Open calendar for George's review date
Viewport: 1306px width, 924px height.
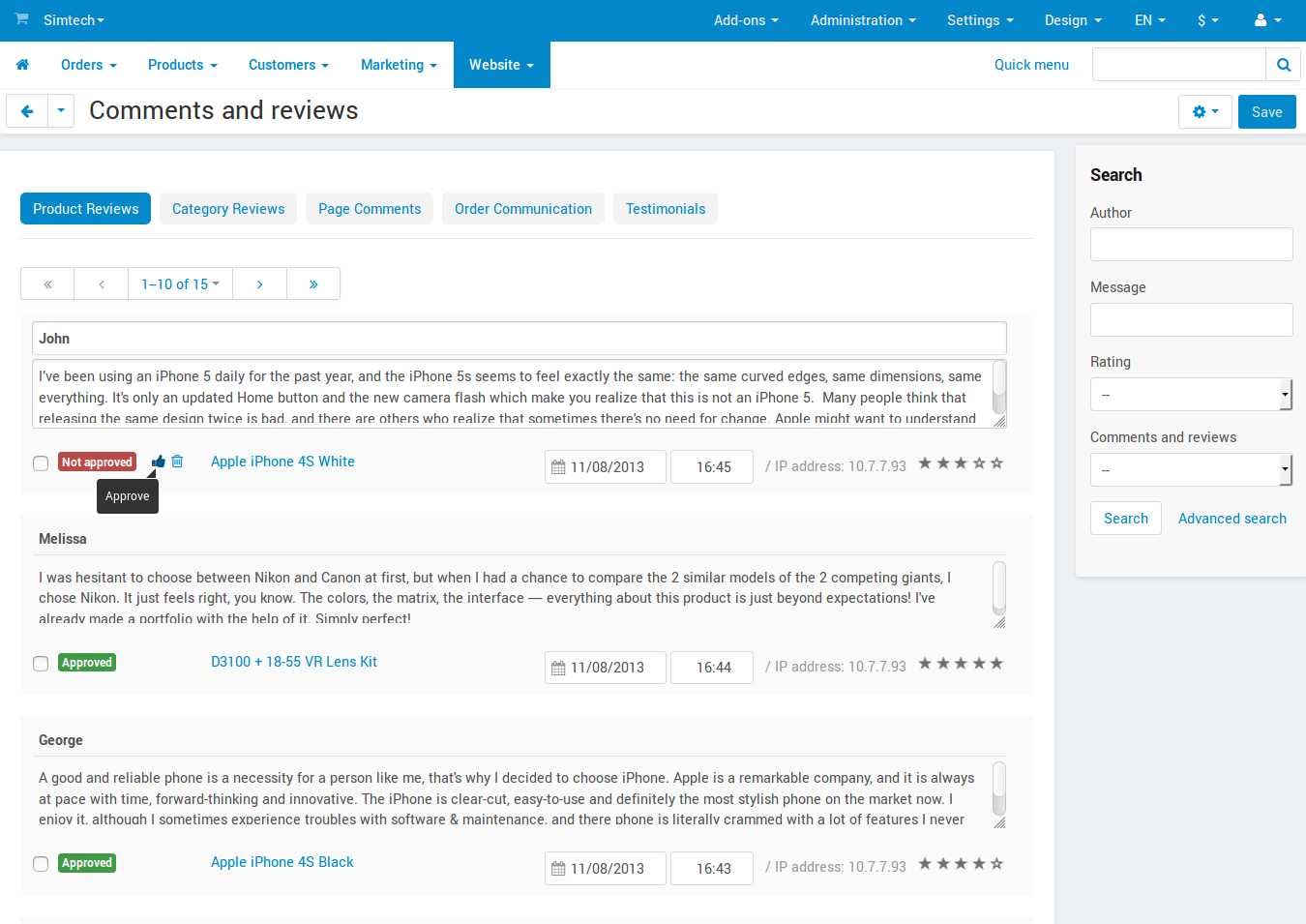tap(558, 869)
